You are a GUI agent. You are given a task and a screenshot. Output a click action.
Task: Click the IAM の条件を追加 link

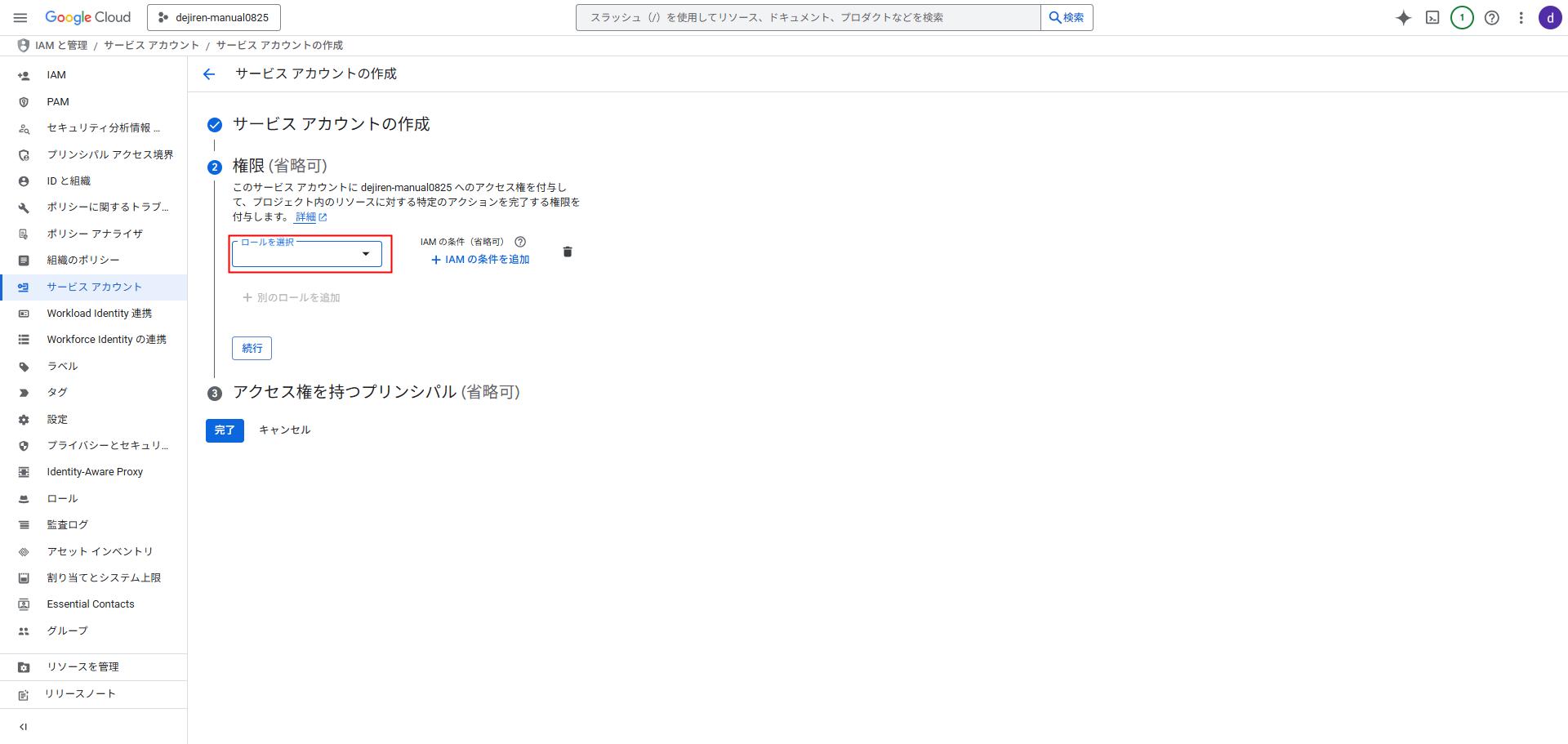(x=480, y=260)
